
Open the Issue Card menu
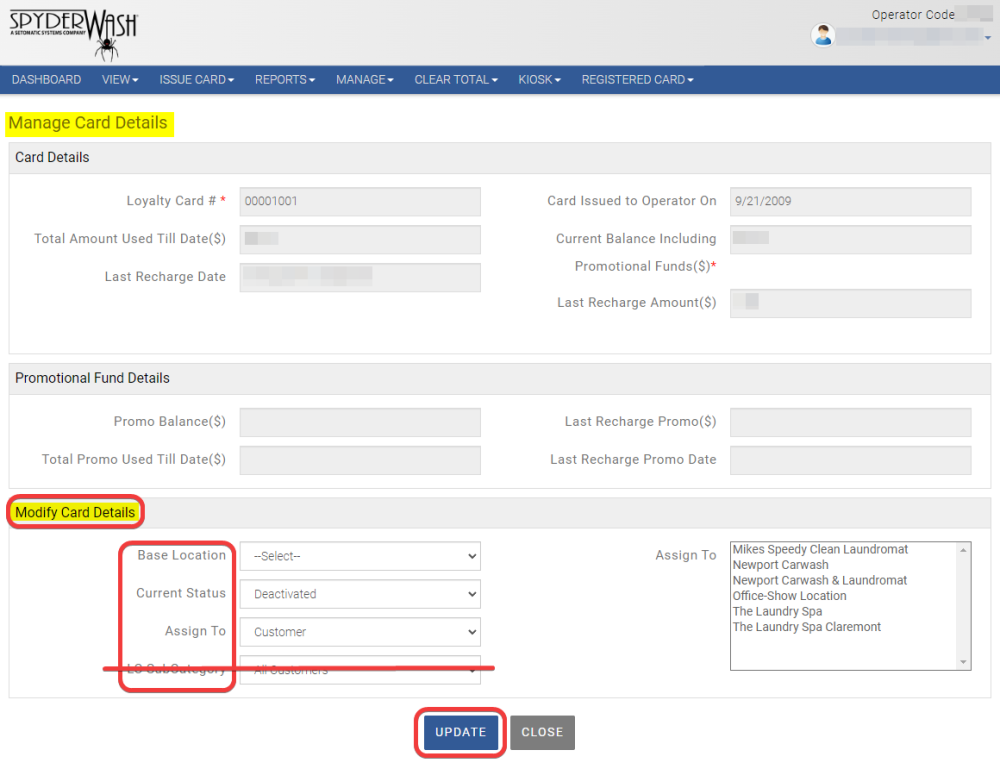tap(196, 80)
